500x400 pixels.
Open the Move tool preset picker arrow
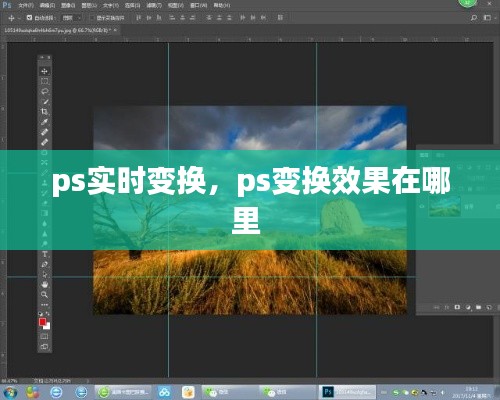click(x=19, y=18)
